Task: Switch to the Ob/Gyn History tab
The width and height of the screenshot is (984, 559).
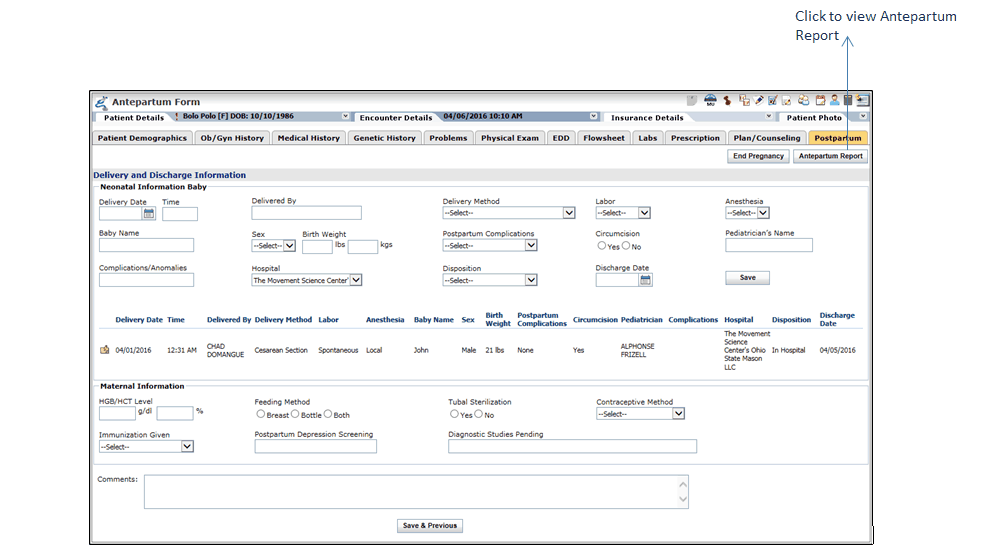Action: (232, 138)
